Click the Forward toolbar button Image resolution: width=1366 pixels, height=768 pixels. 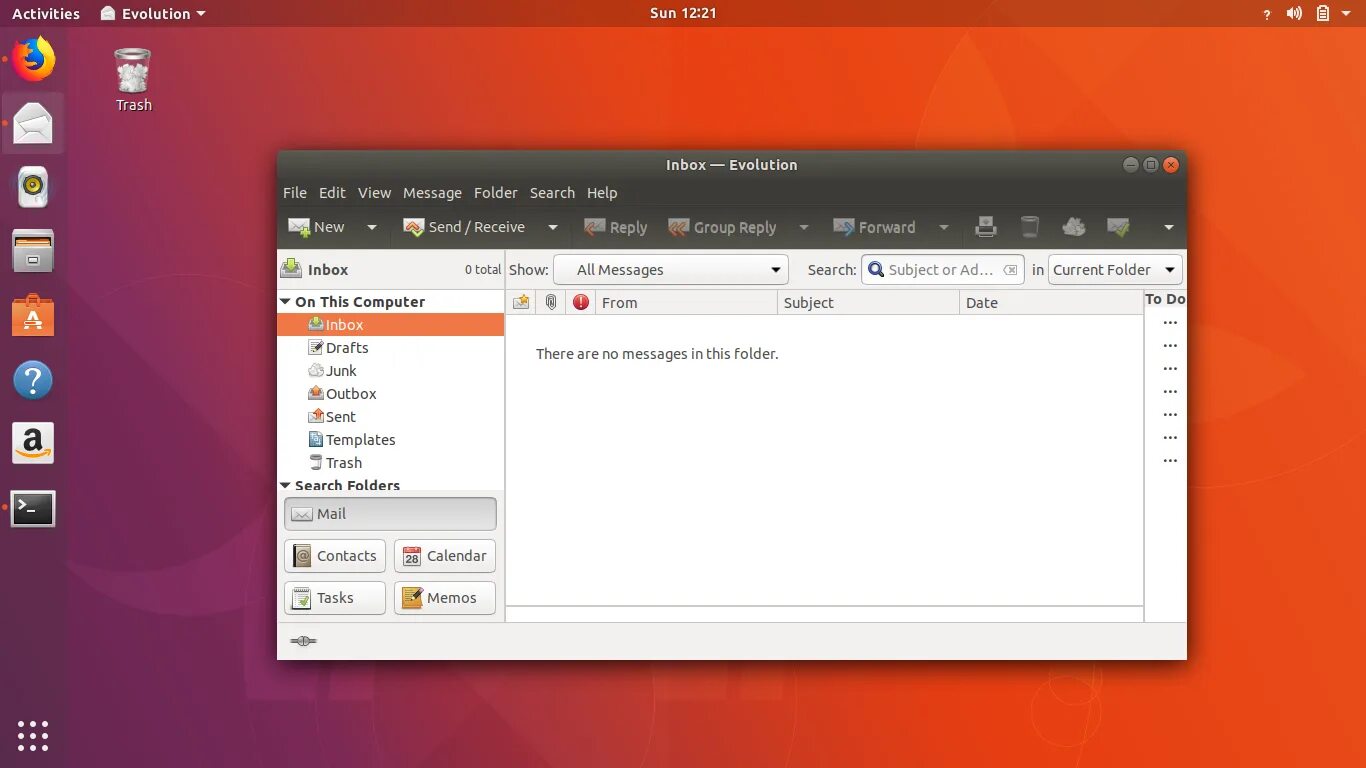click(x=874, y=227)
